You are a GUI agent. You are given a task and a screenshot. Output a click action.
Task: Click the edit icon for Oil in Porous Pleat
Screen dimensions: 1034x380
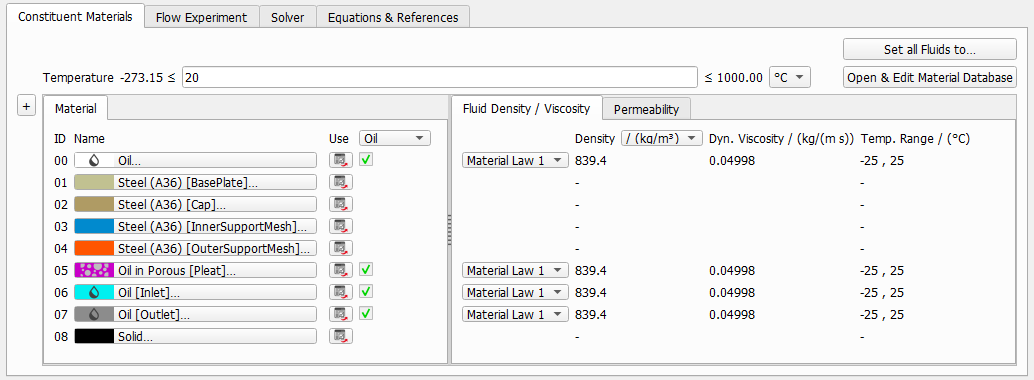341,270
